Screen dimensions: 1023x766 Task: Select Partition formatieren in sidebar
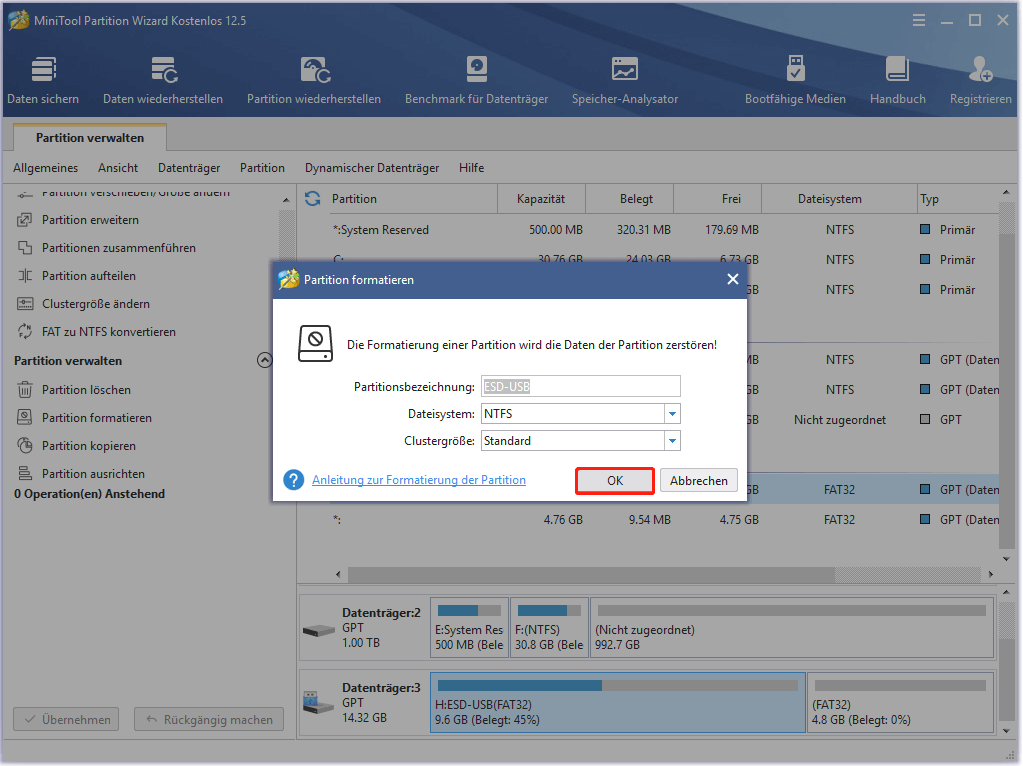(x=97, y=418)
